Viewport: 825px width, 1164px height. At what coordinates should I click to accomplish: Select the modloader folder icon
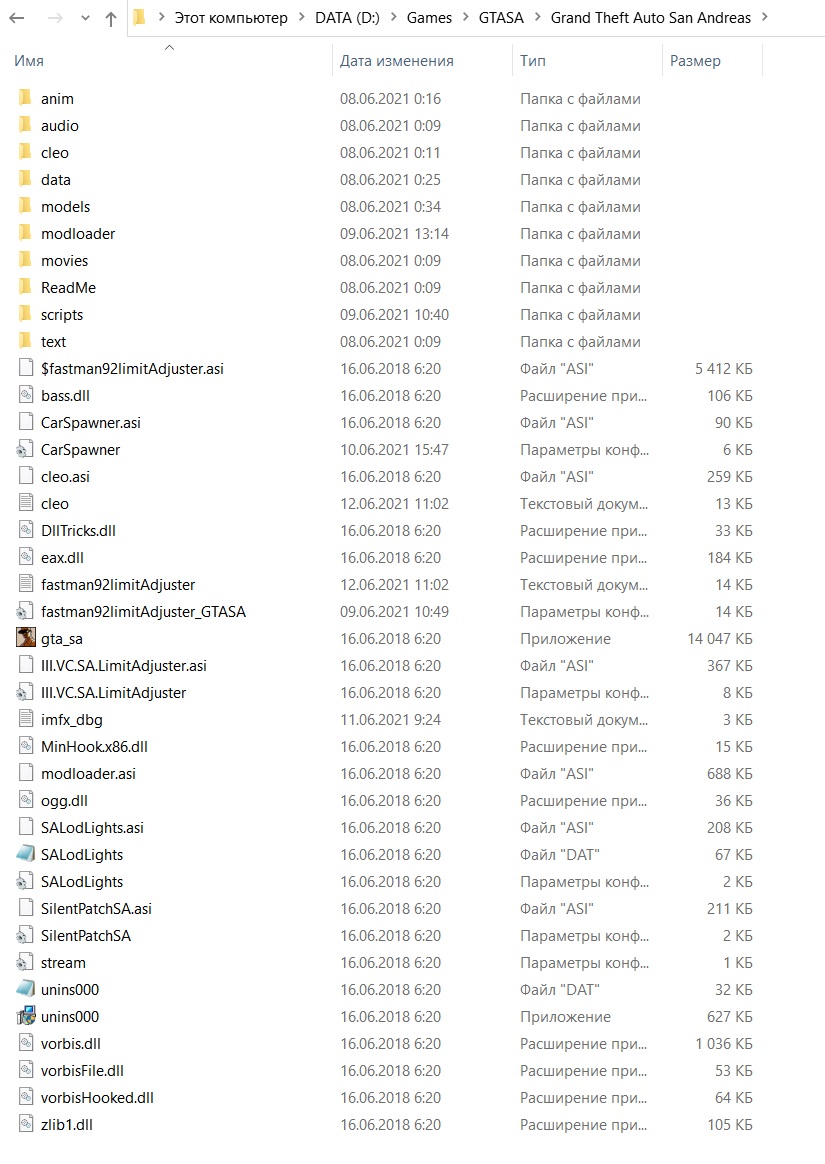click(25, 233)
